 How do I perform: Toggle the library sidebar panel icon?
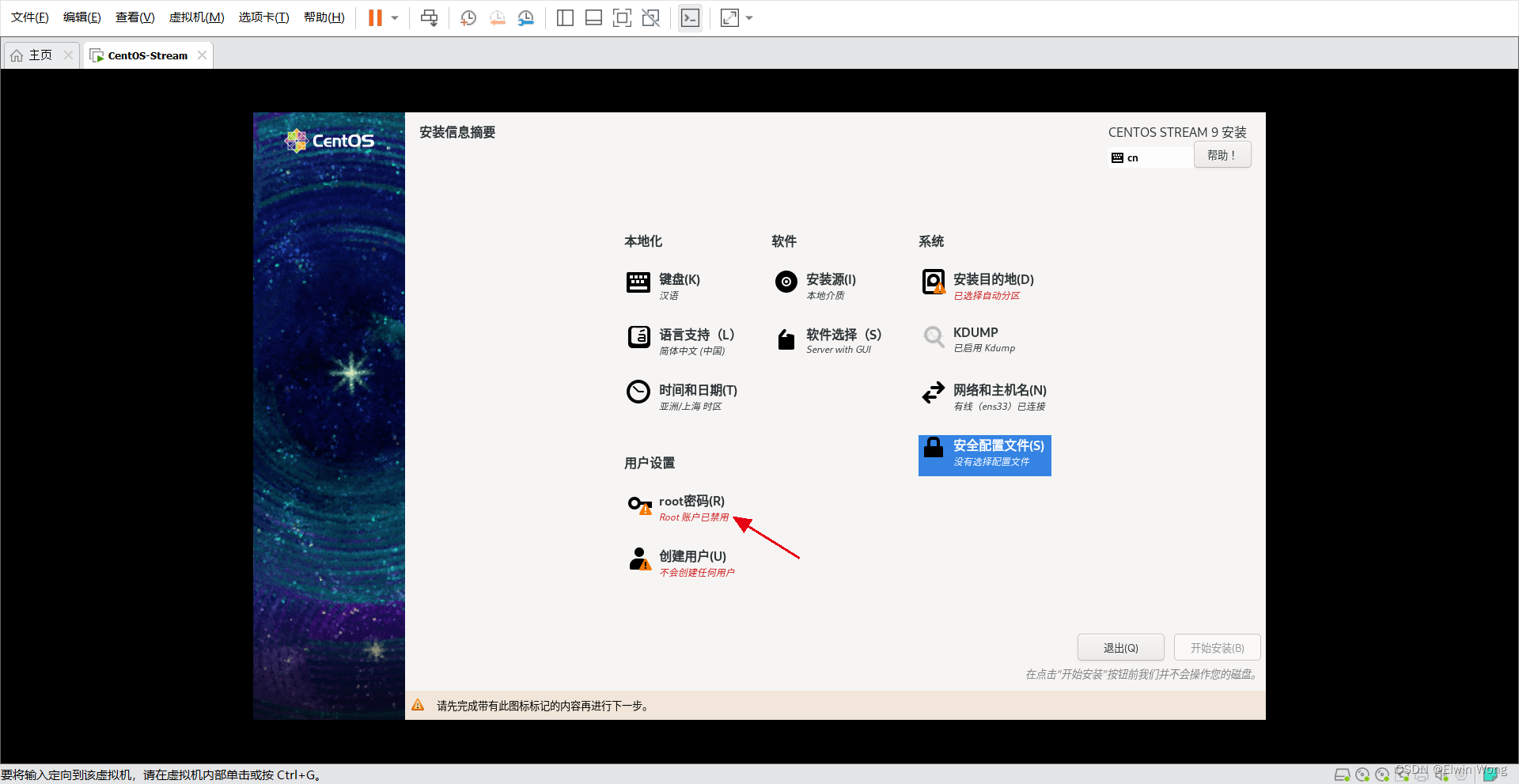[x=565, y=17]
